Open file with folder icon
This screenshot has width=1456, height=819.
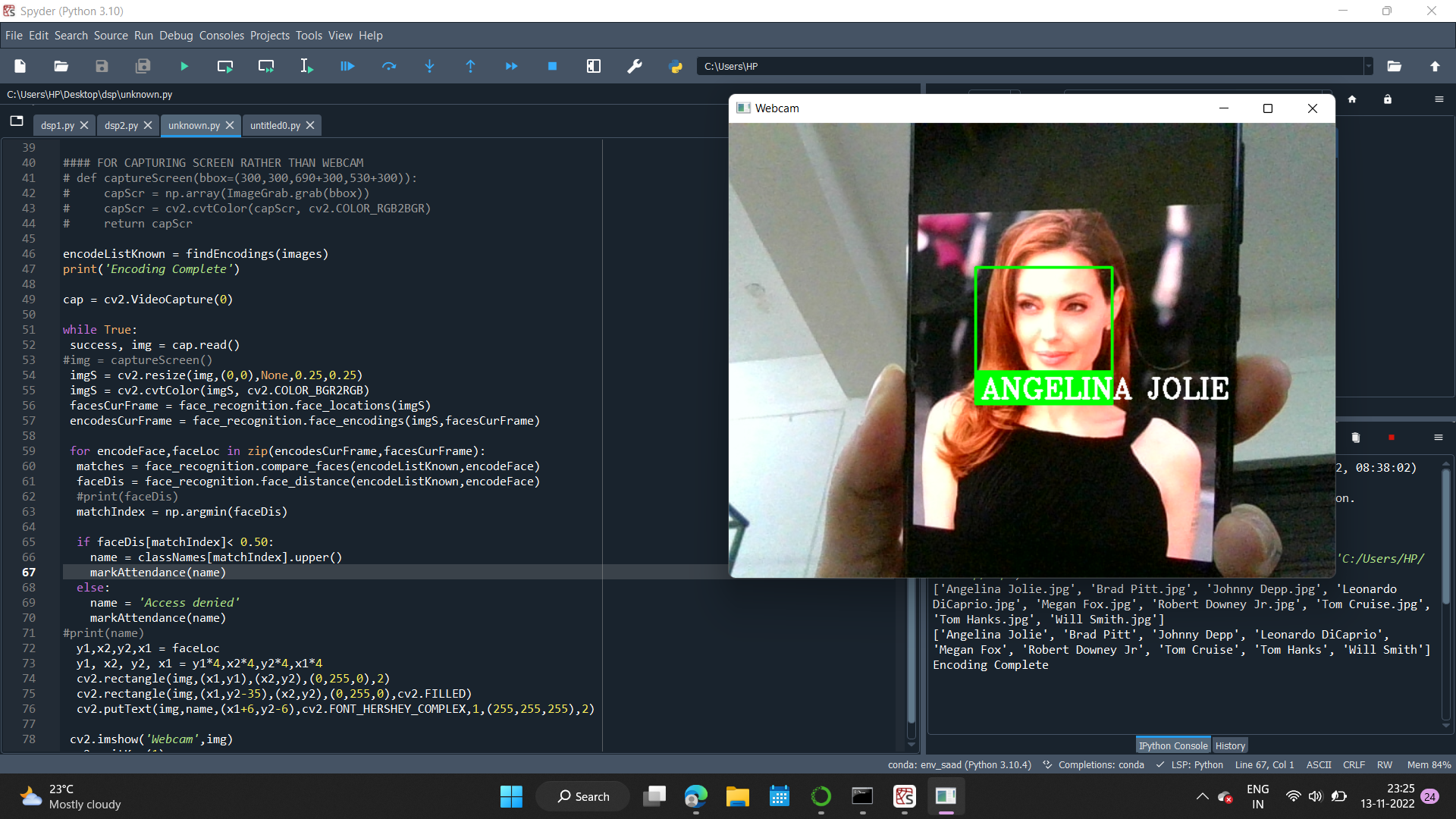tap(61, 67)
